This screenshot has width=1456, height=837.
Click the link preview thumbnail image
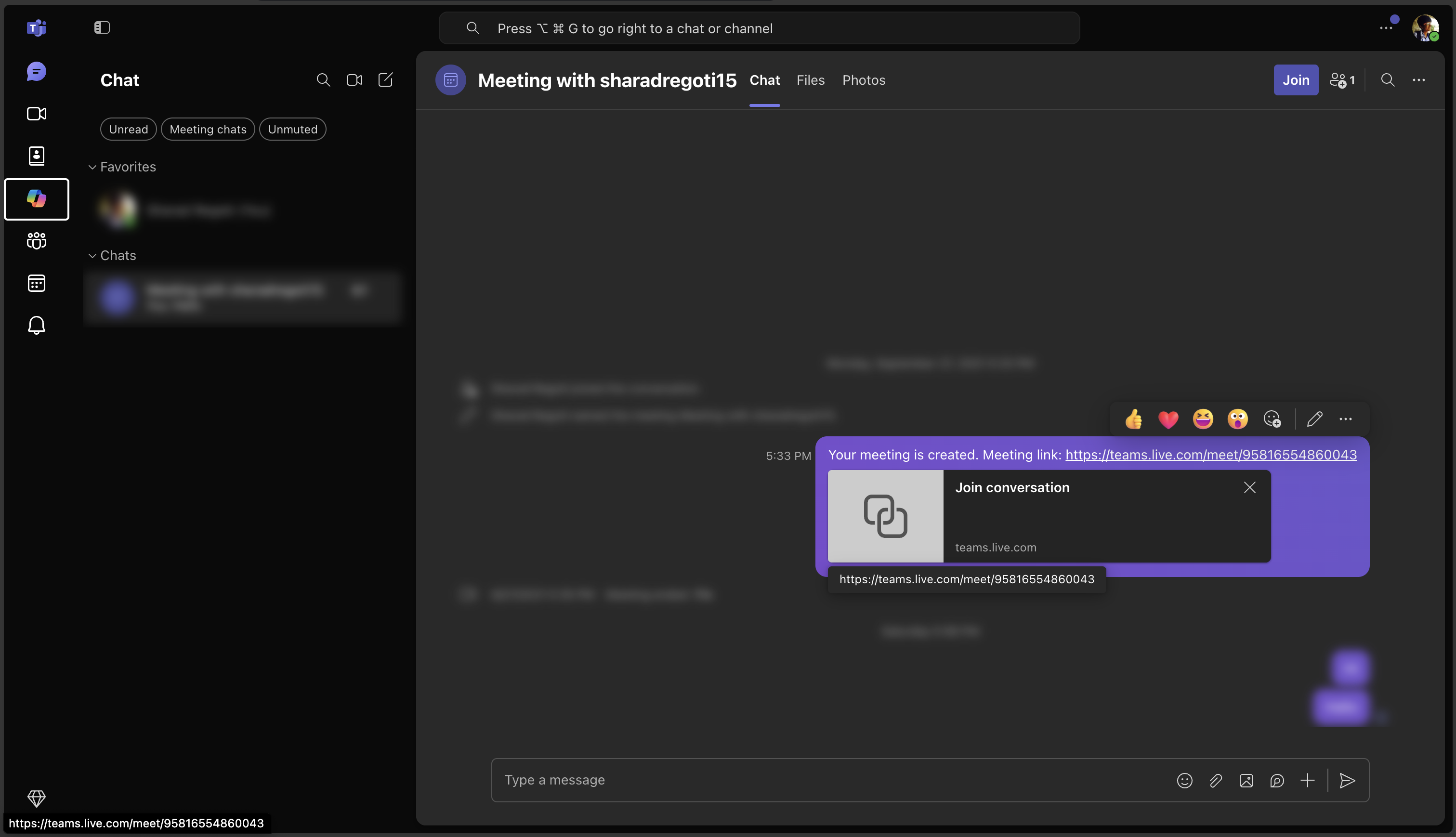pyautogui.click(x=885, y=516)
